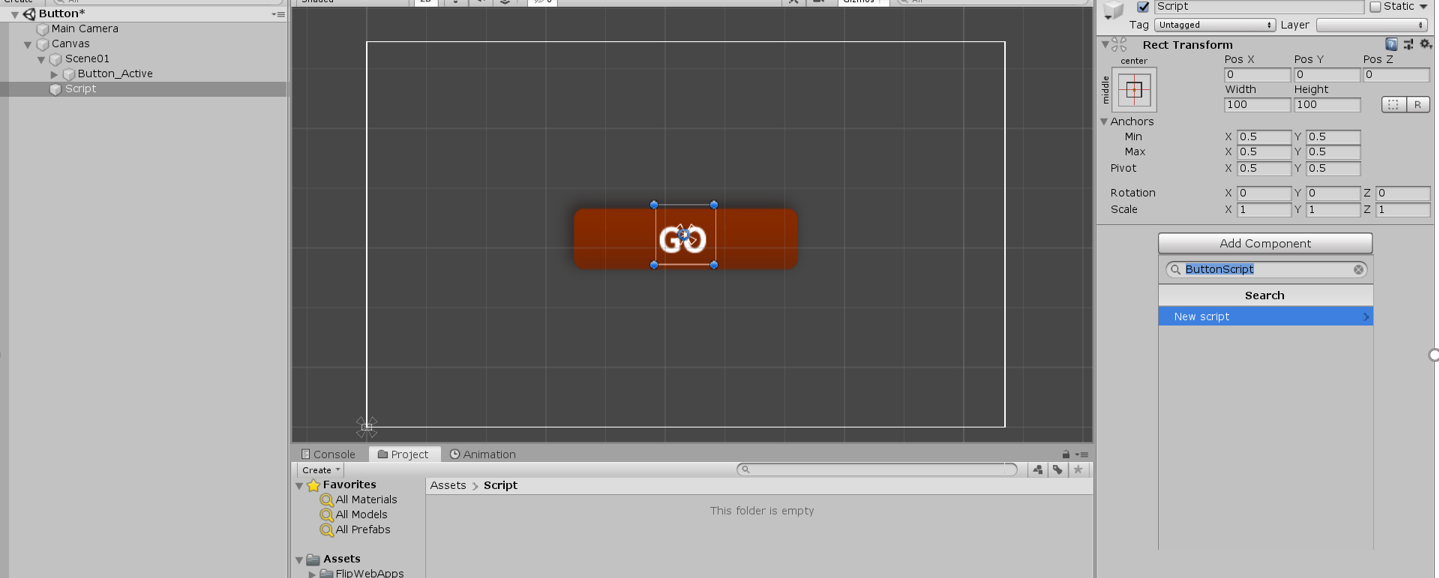Edit the GameObject name field Script
This screenshot has height=578, width=1439.
click(x=1259, y=7)
